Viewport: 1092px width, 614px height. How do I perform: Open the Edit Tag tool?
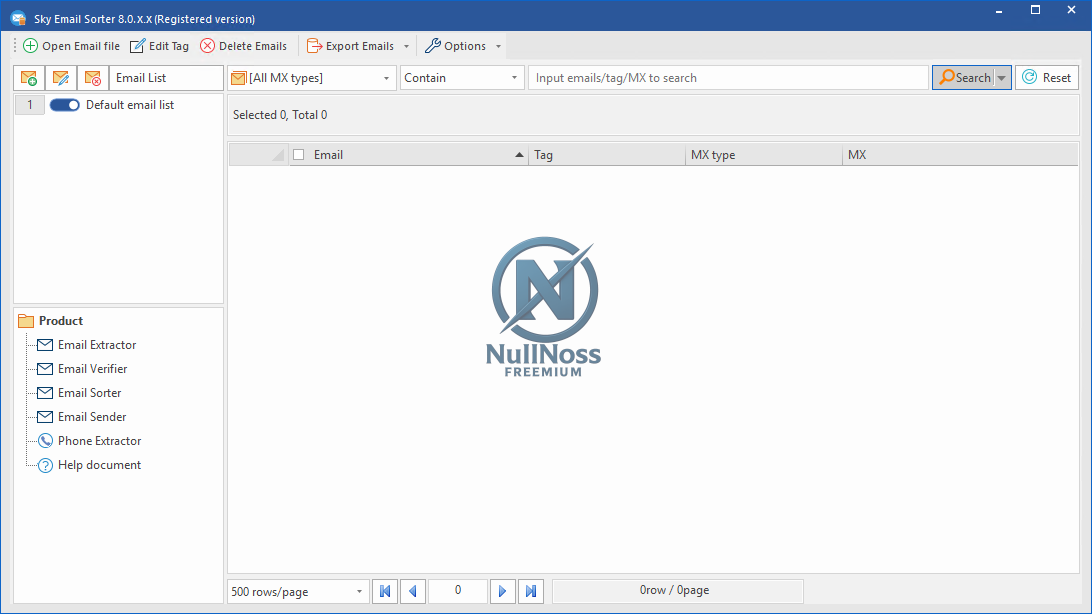tap(159, 45)
